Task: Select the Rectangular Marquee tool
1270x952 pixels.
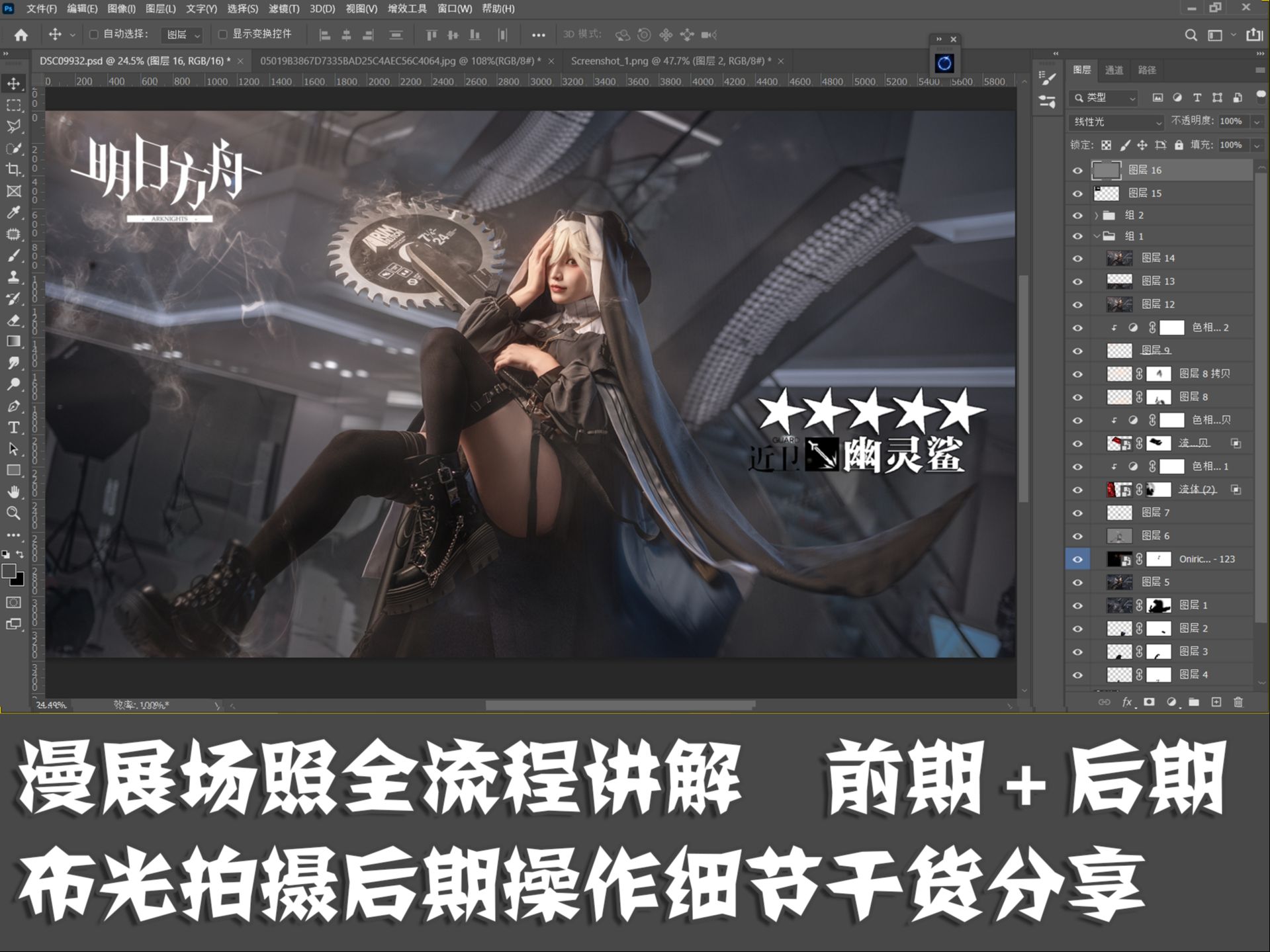Action: click(x=13, y=105)
